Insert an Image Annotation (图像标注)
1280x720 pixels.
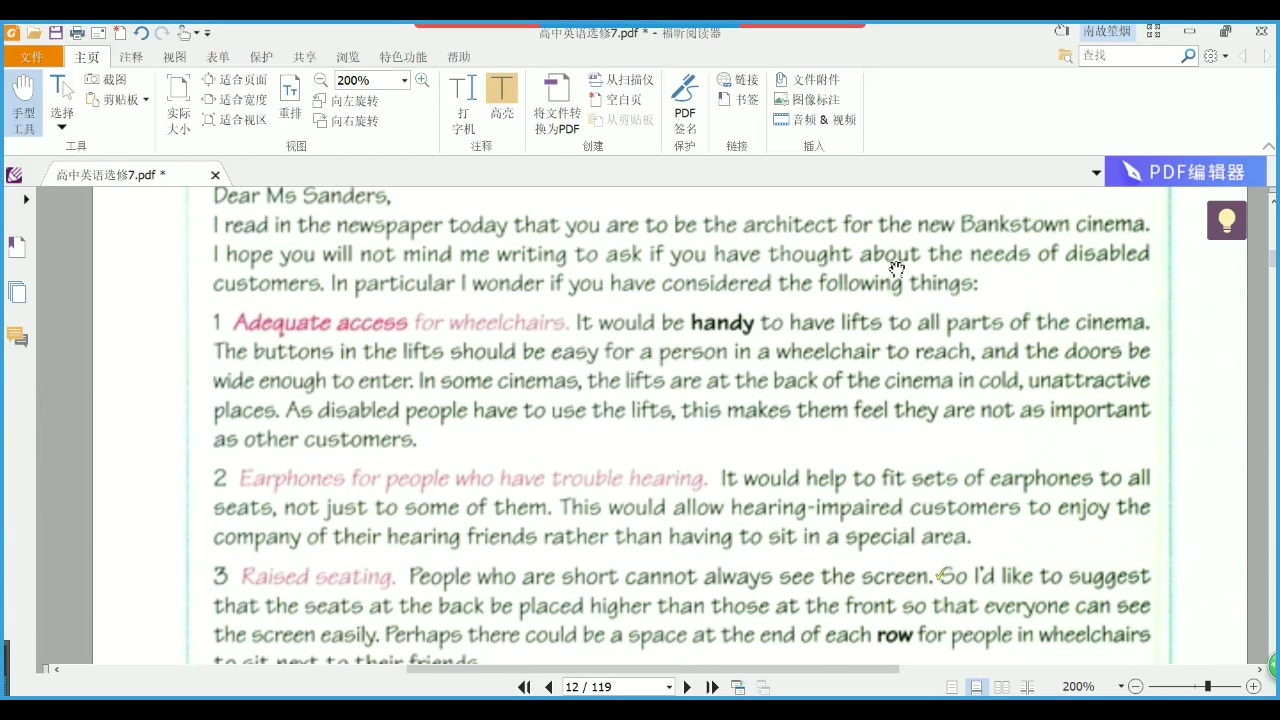(x=807, y=99)
